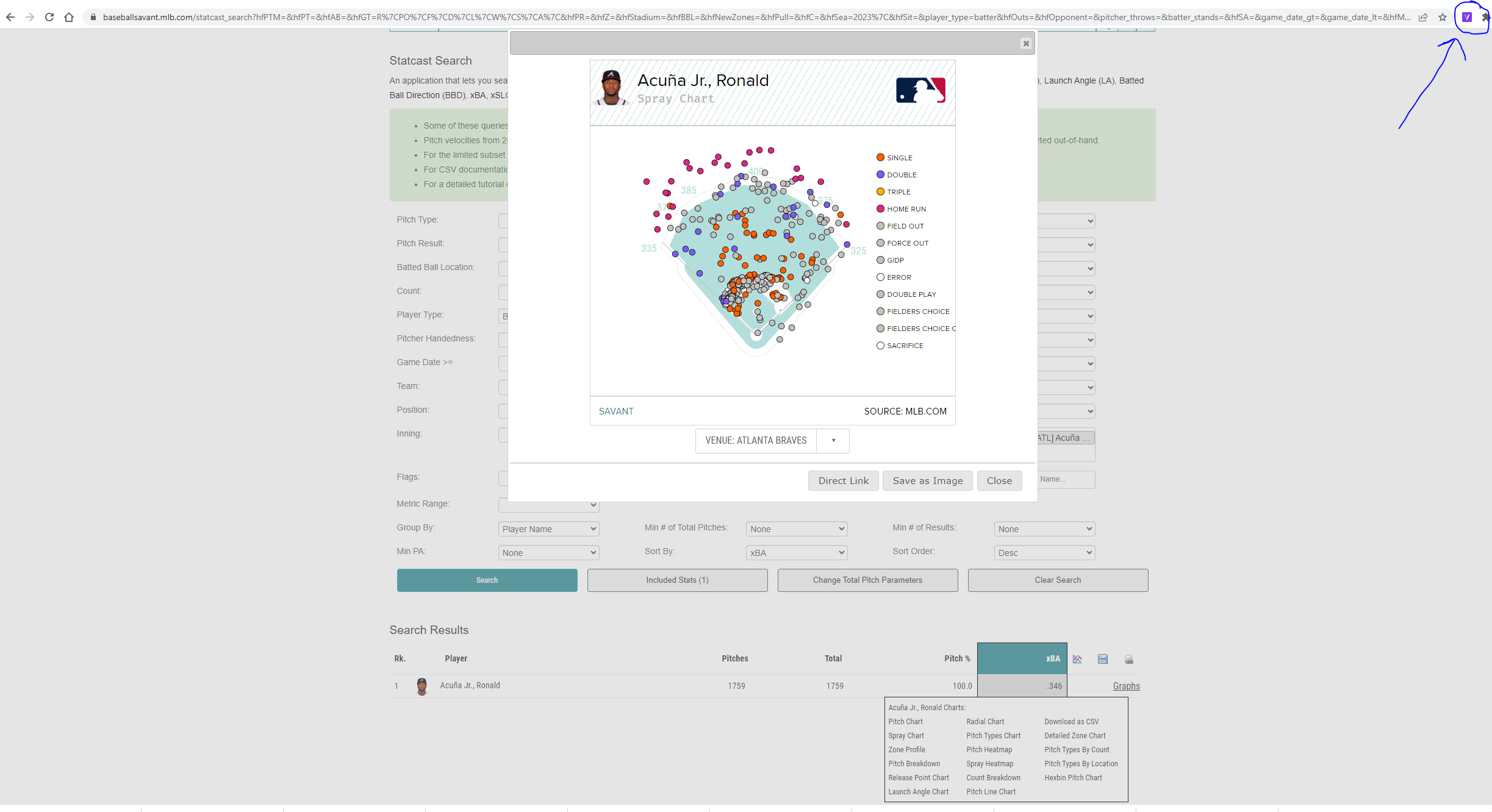Close the spray chart dialog with X

click(x=1026, y=43)
